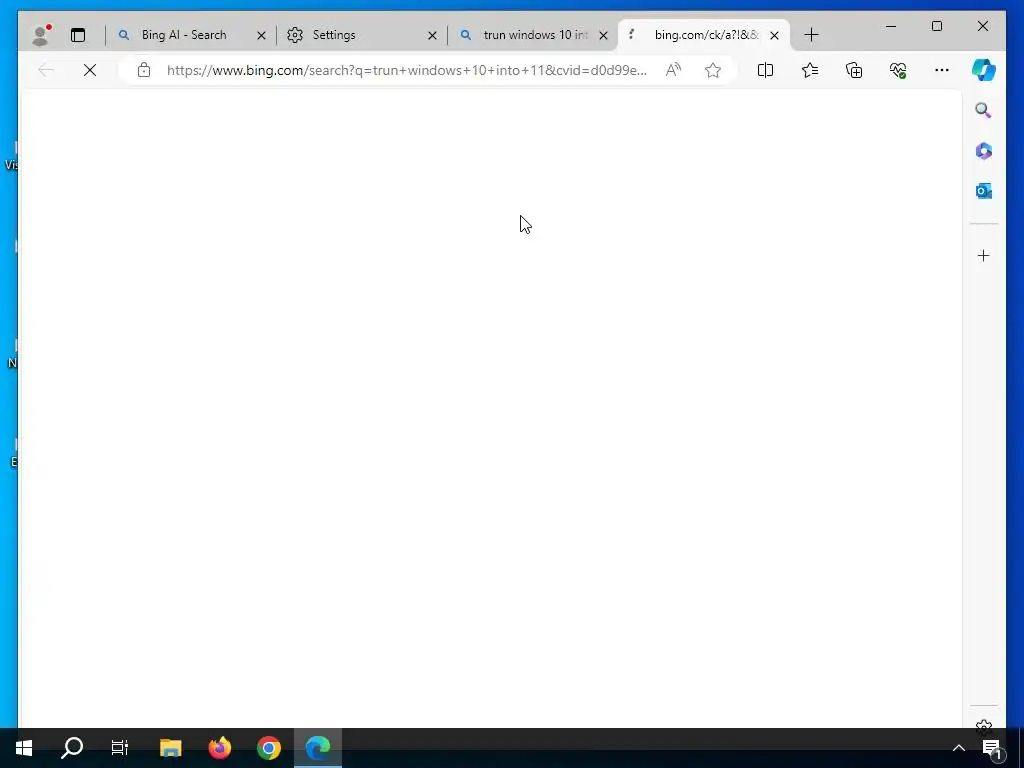Open Split screen view
1024x768 pixels.
point(765,70)
